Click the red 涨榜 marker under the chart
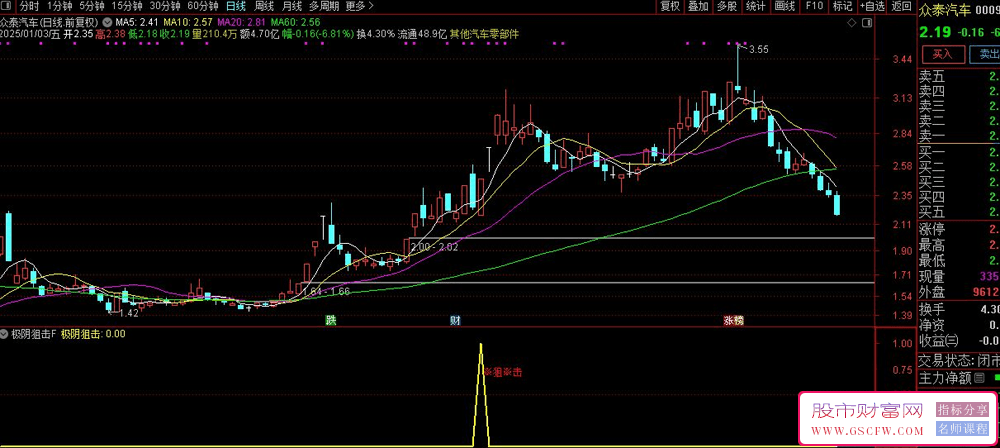The image size is (1000, 448). (x=733, y=320)
